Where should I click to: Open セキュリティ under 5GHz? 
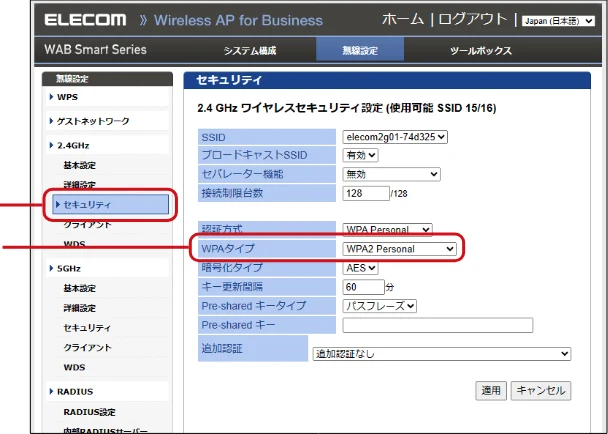(x=87, y=328)
